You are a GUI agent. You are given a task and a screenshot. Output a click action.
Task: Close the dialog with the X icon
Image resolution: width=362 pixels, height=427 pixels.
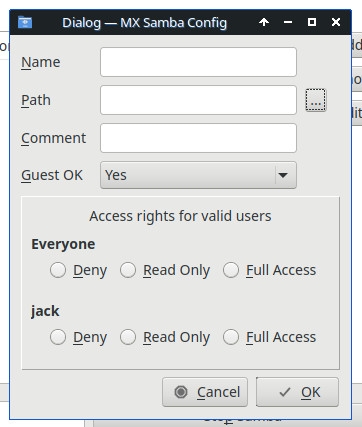click(336, 22)
